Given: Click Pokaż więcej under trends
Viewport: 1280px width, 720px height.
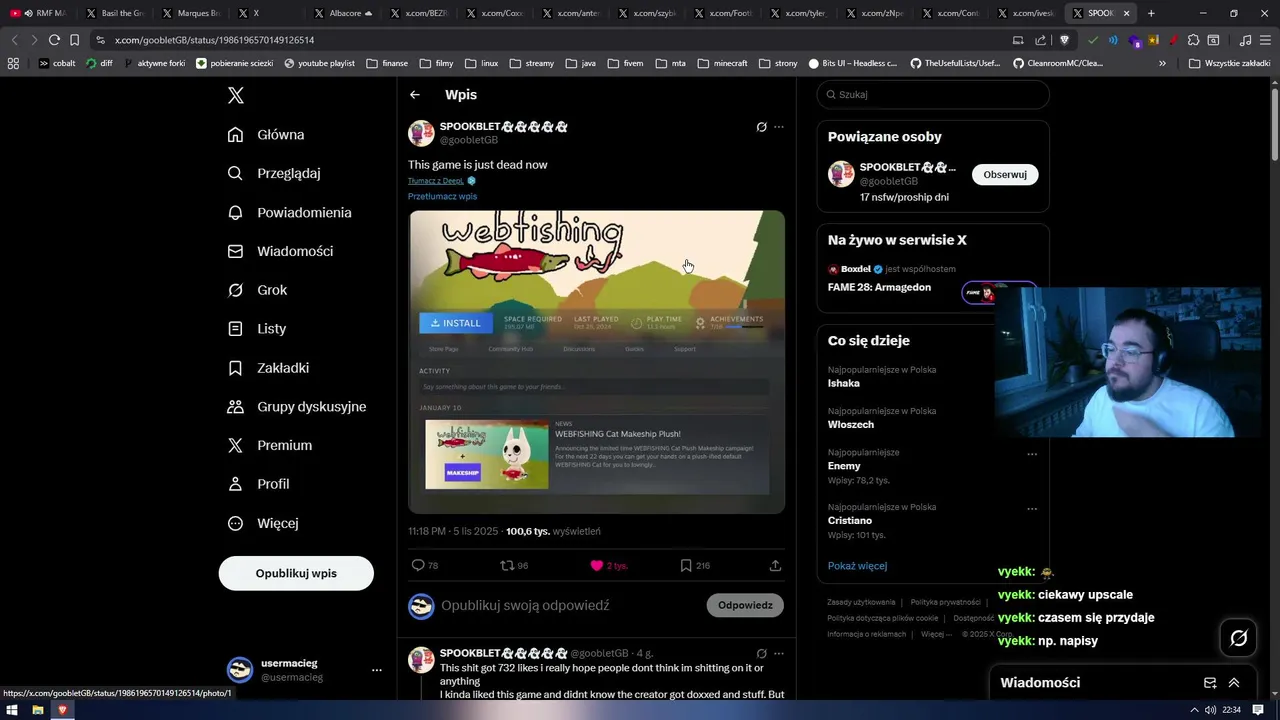Looking at the screenshot, I should (857, 566).
